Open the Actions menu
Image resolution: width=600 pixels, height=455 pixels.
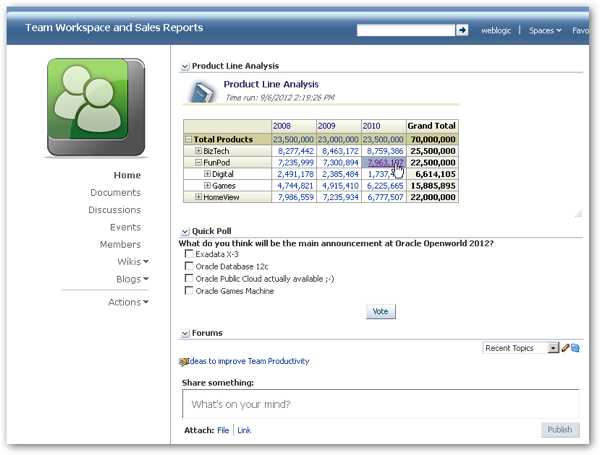[x=128, y=302]
